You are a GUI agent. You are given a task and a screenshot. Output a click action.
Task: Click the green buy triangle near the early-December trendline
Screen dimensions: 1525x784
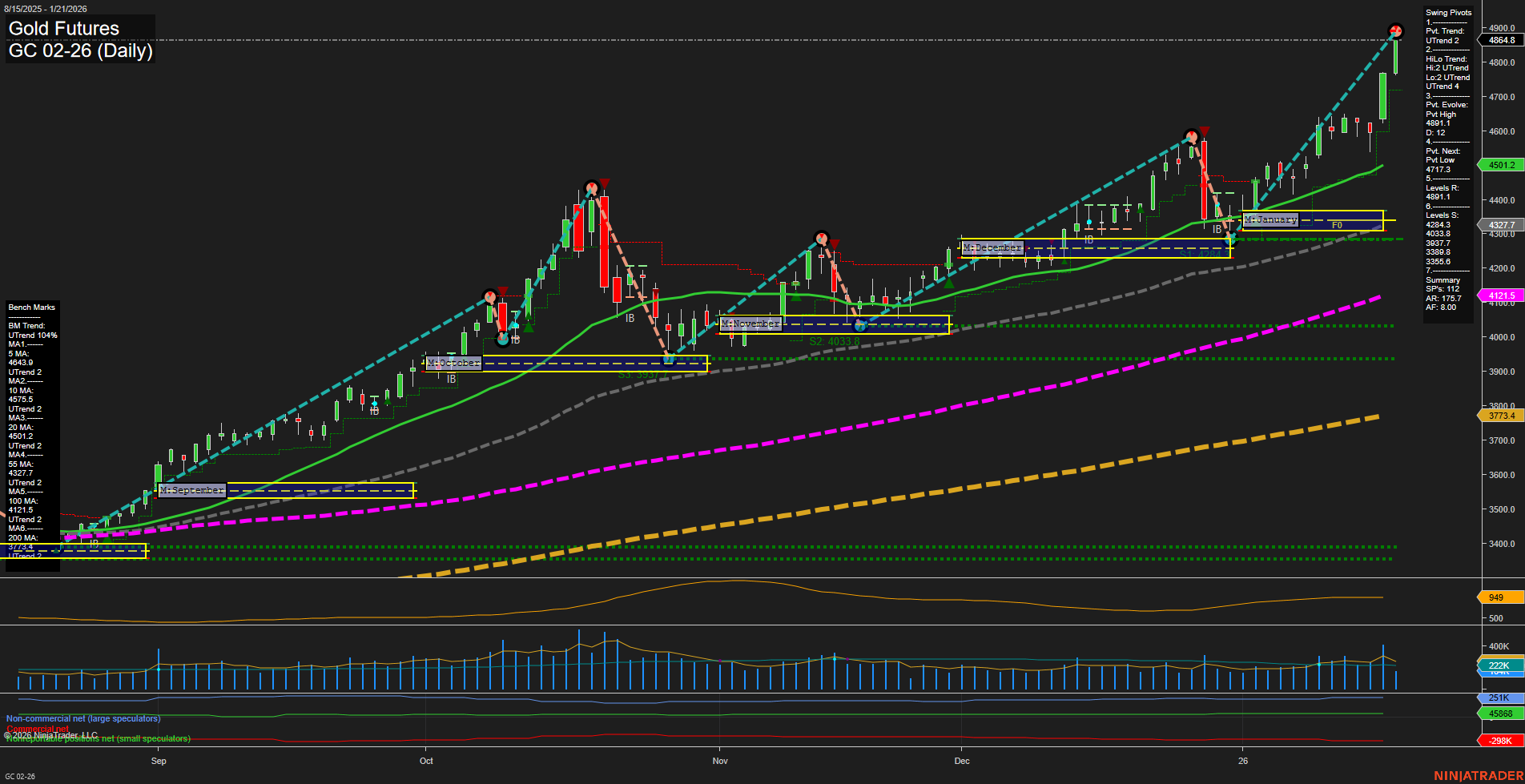click(x=948, y=283)
